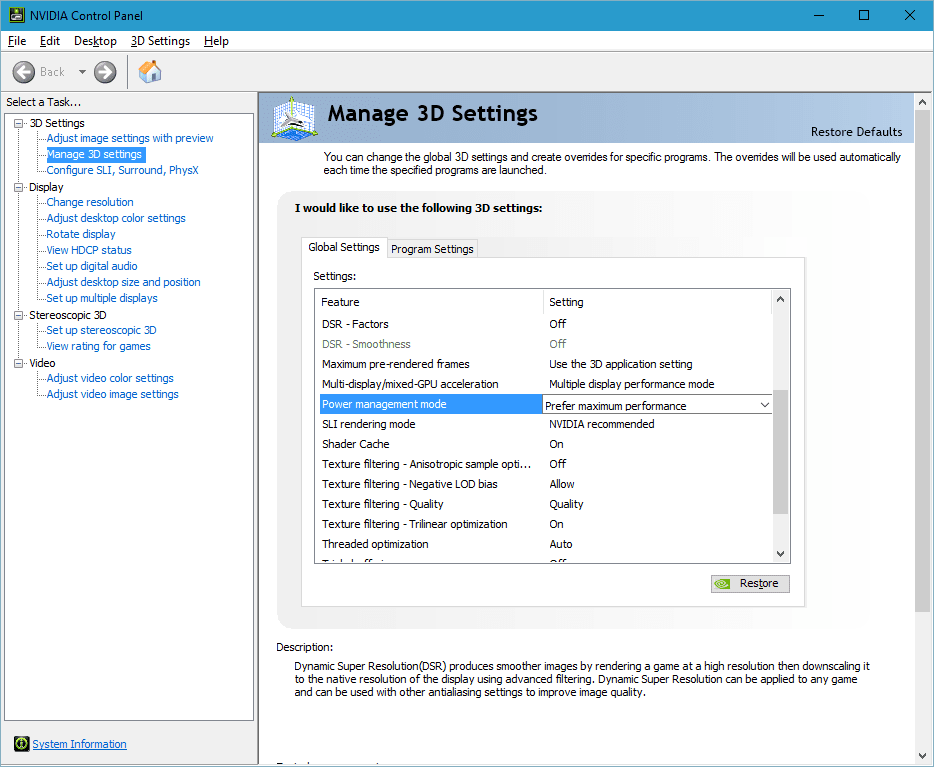Open the Back history dropdown arrow
Image resolution: width=934 pixels, height=767 pixels.
tap(82, 72)
